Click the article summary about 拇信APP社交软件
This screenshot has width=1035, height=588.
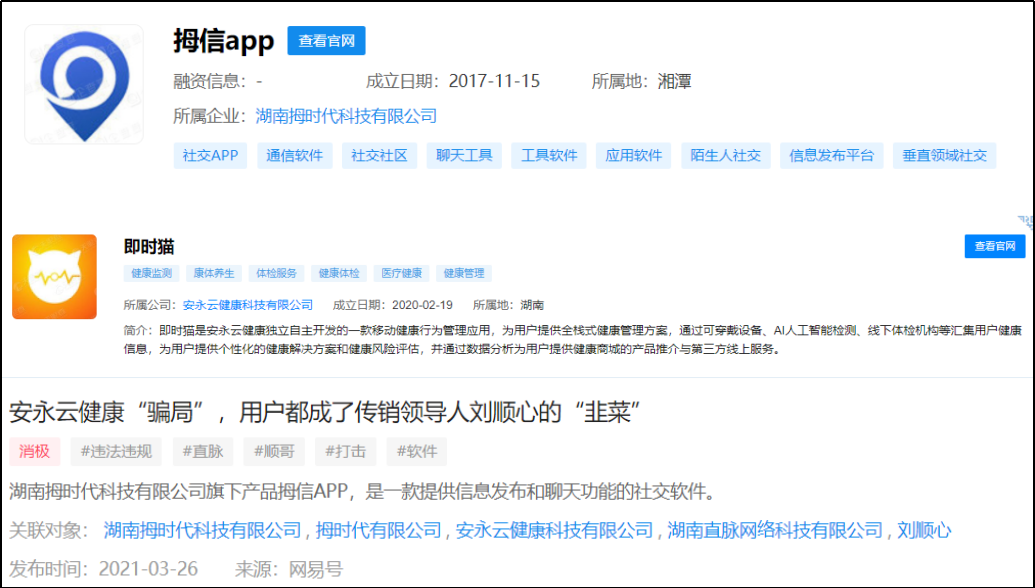tap(362, 492)
